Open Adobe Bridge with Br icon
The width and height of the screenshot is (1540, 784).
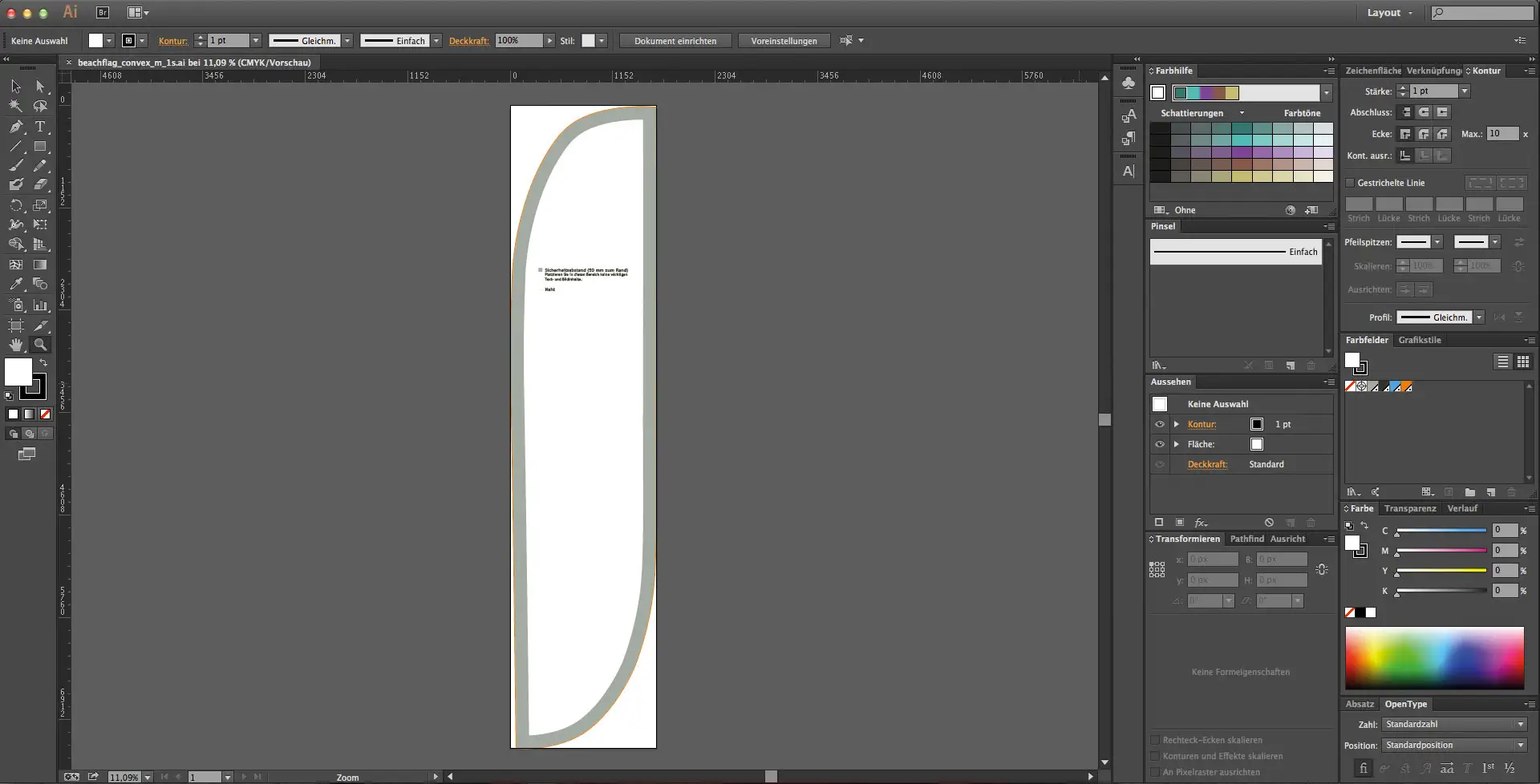coord(103,12)
